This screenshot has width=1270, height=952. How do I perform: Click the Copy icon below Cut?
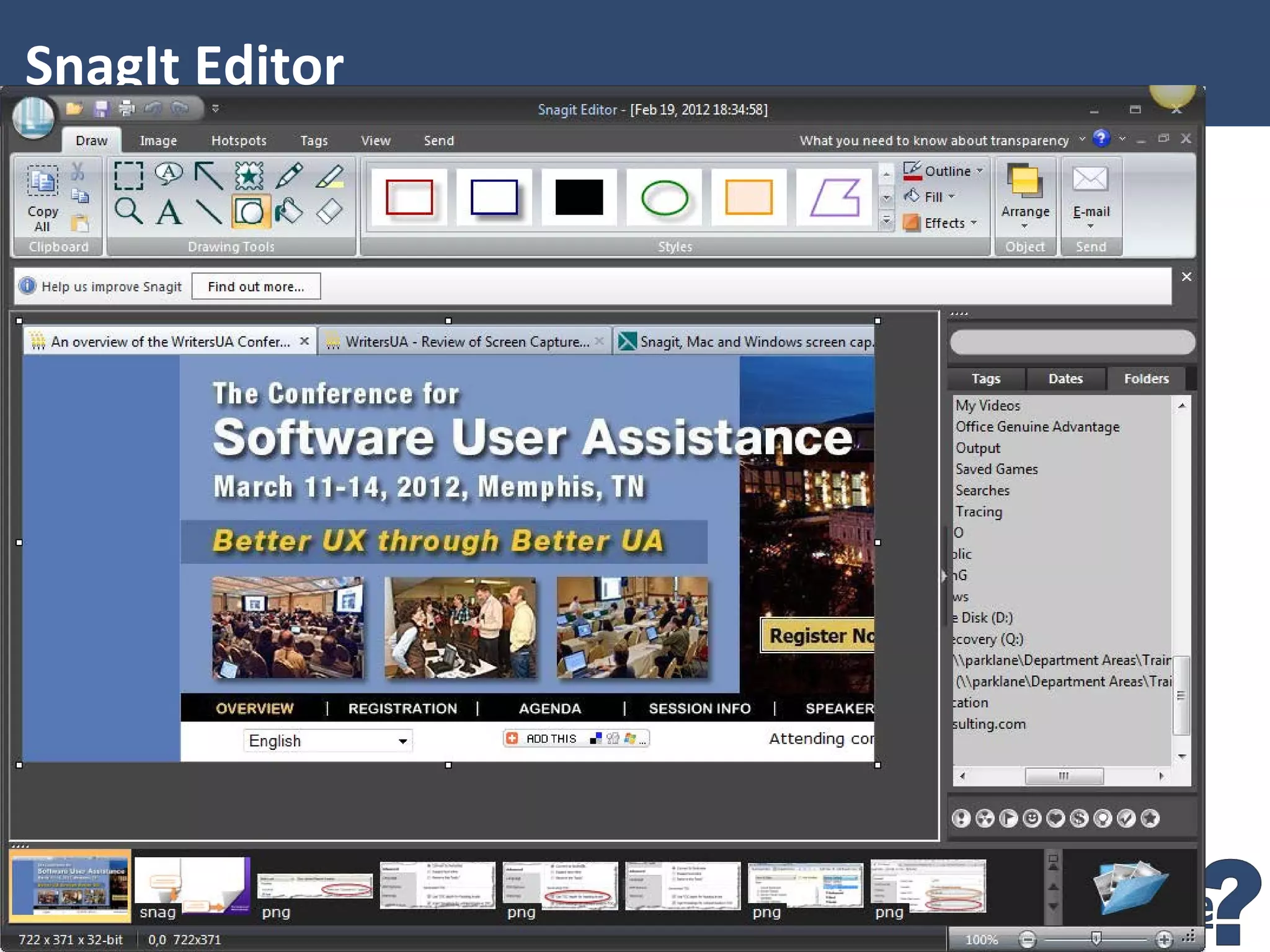(x=80, y=196)
